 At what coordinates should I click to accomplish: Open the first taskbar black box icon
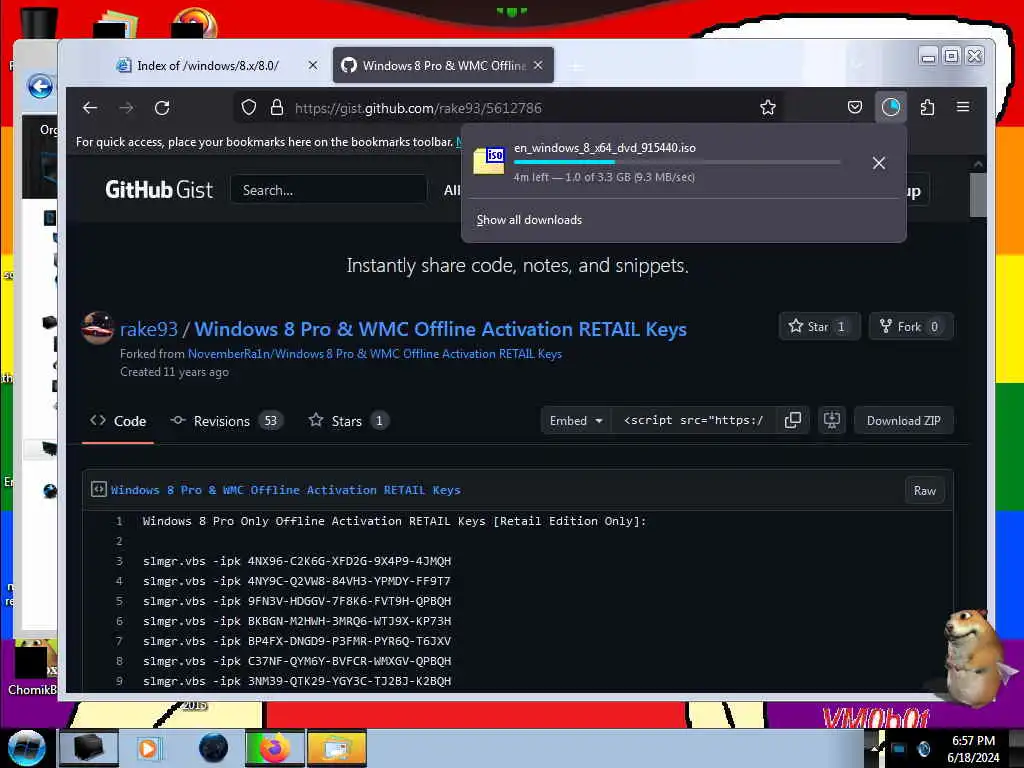pyautogui.click(x=89, y=748)
